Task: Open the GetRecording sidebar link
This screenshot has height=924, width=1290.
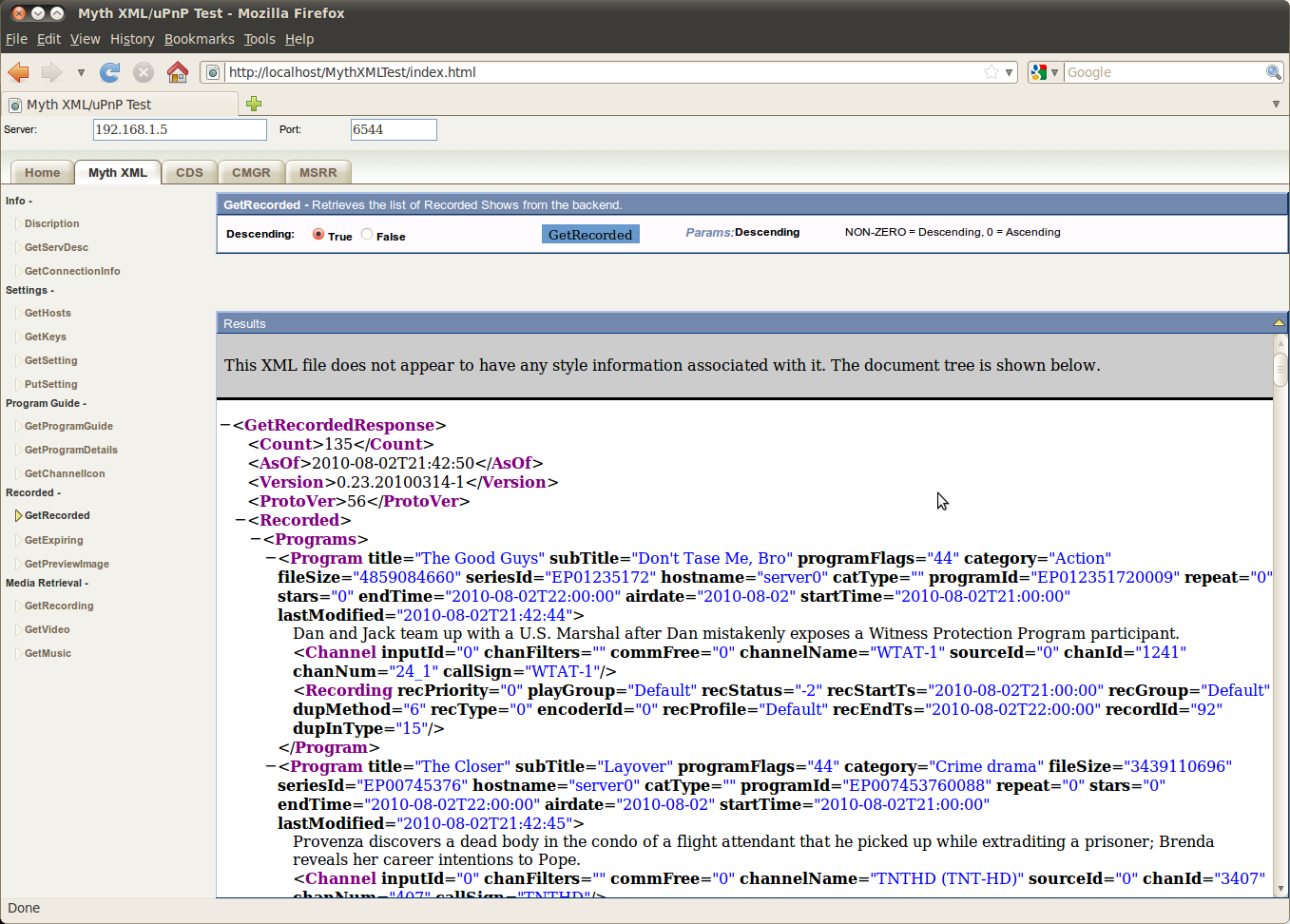Action: pyautogui.click(x=59, y=606)
